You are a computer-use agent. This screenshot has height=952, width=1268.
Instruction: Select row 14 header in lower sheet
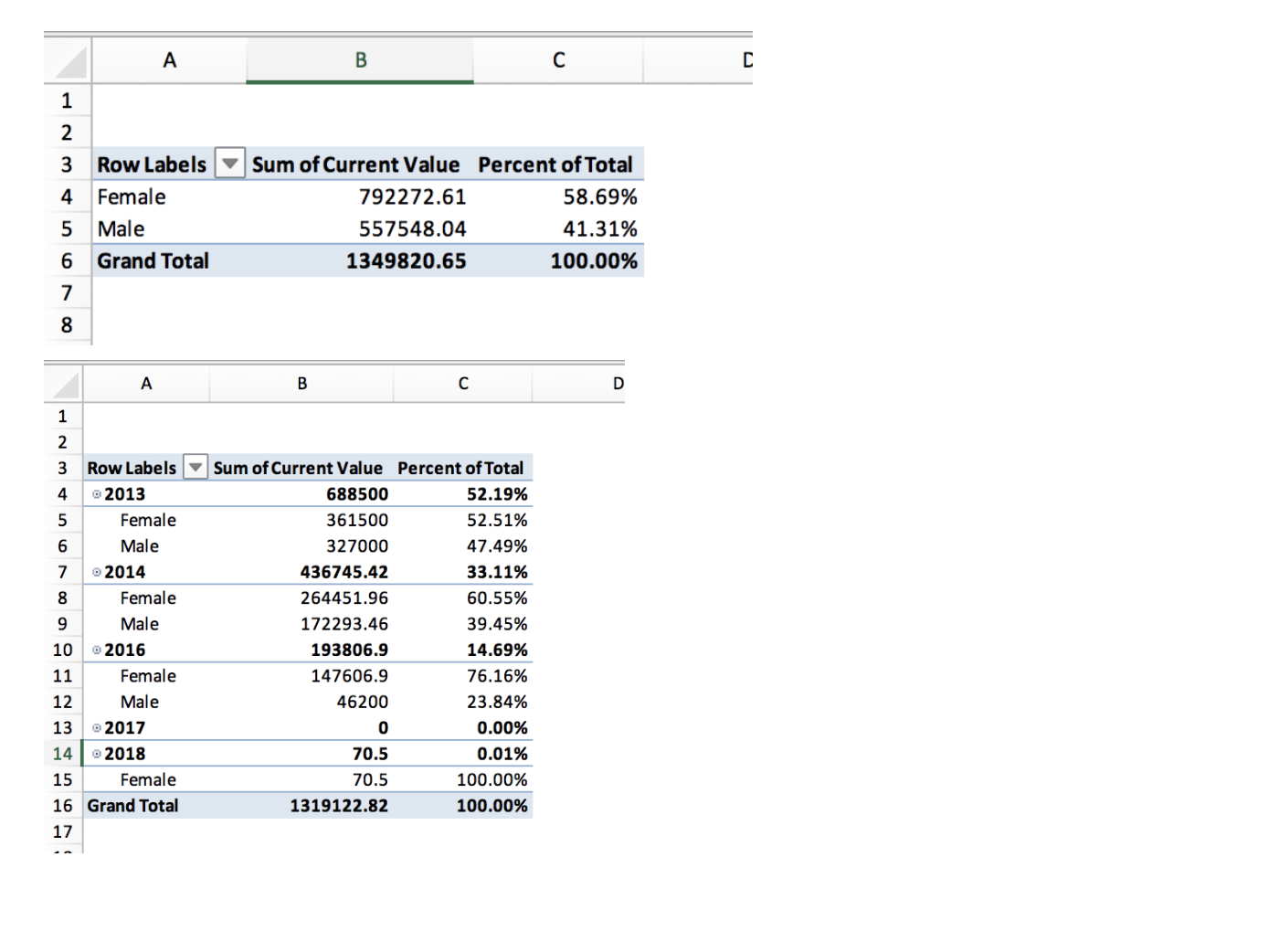click(x=63, y=754)
